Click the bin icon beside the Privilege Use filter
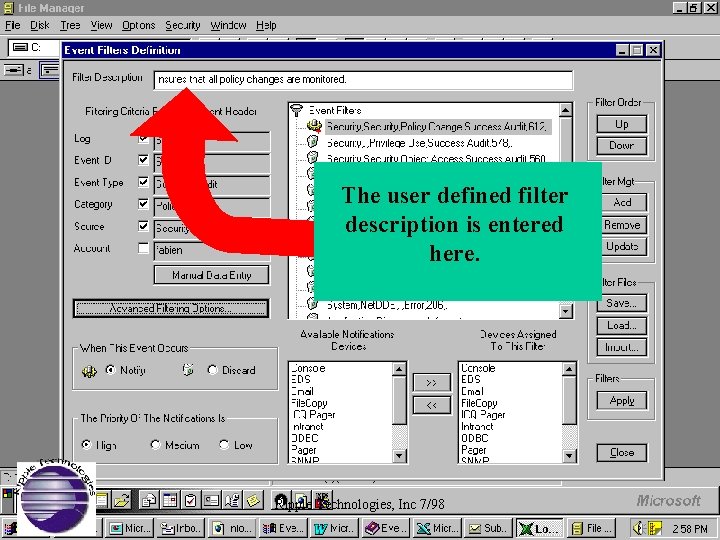720x540 pixels. click(x=313, y=141)
